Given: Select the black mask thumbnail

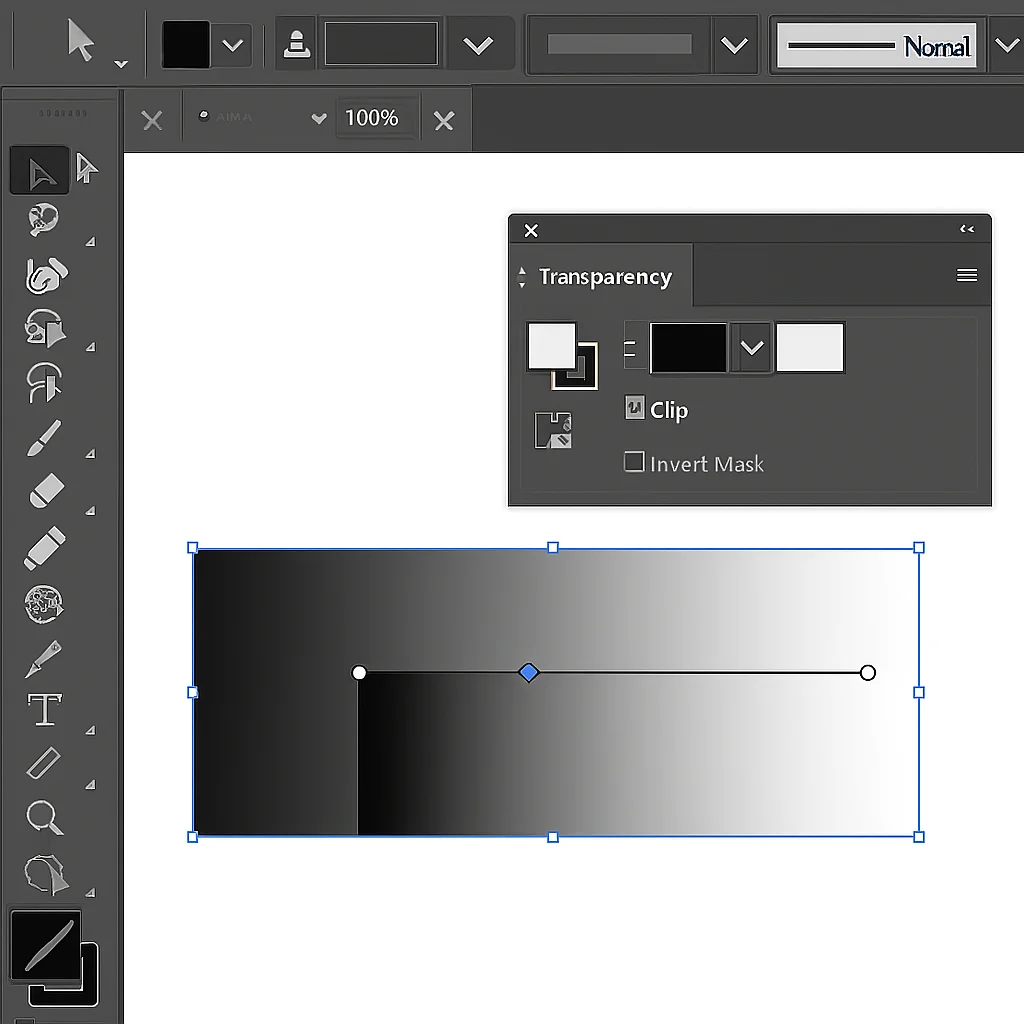Looking at the screenshot, I should click(689, 347).
